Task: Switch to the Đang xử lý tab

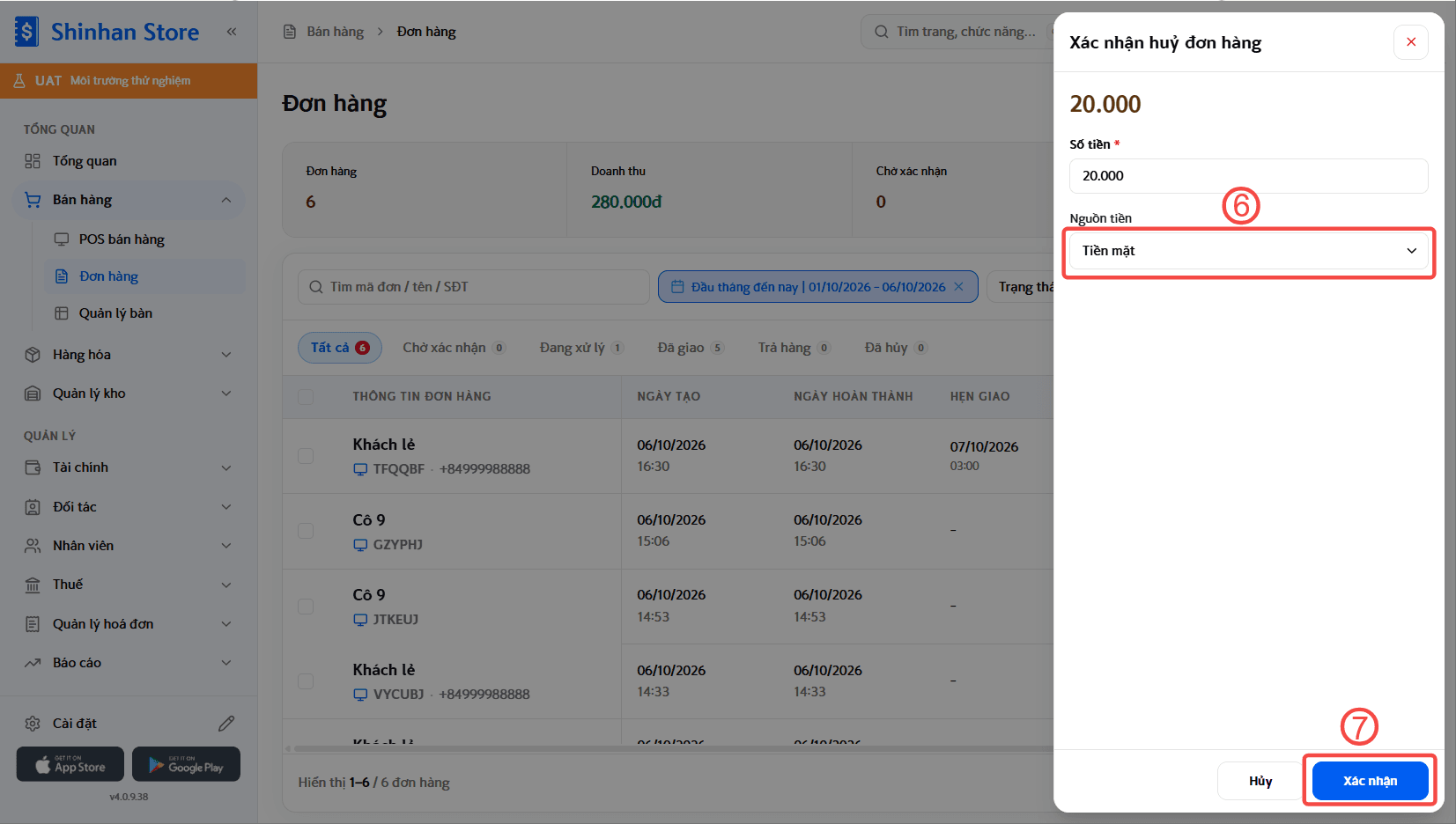Action: 581,348
